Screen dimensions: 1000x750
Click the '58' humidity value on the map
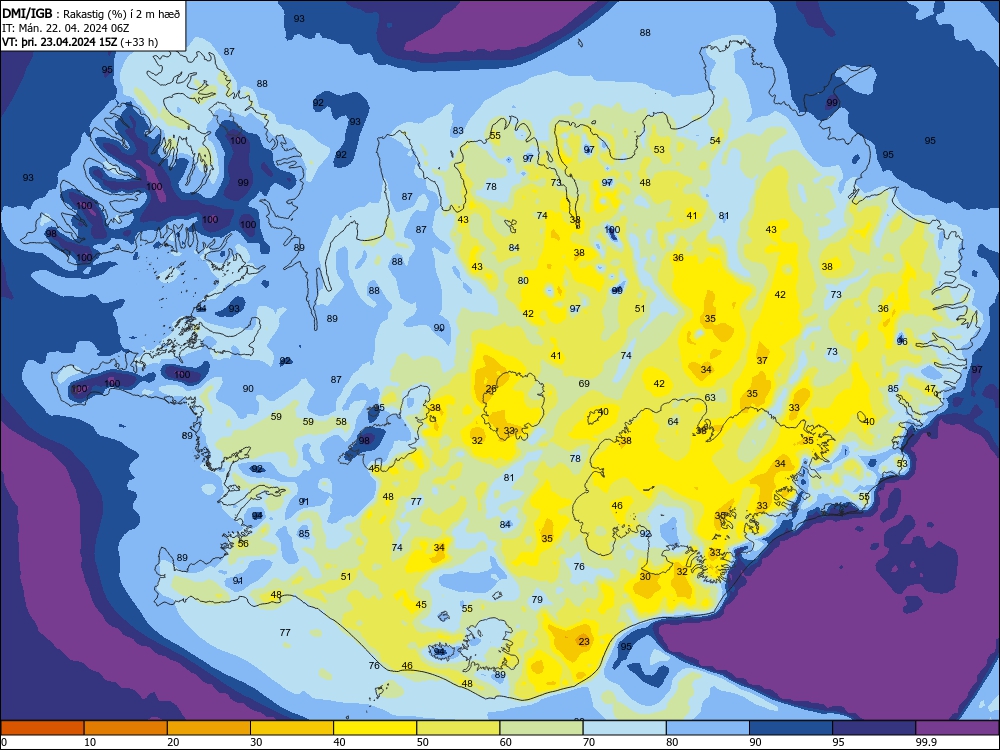click(x=341, y=422)
